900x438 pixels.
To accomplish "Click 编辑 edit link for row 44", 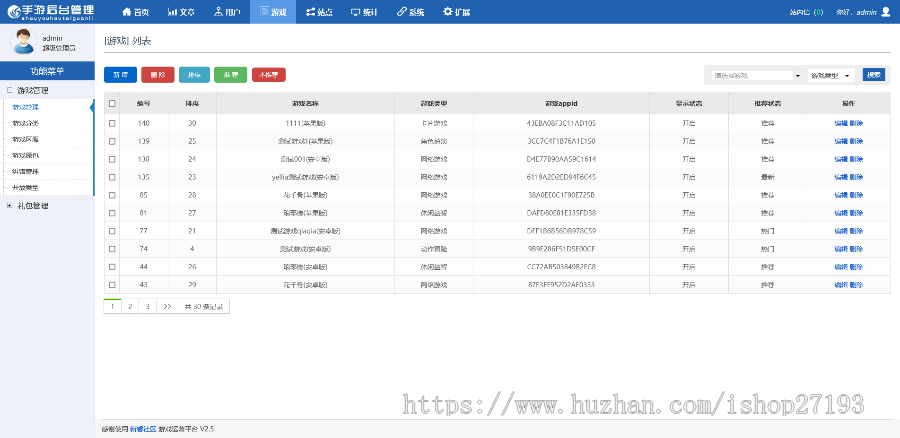I will tap(841, 267).
